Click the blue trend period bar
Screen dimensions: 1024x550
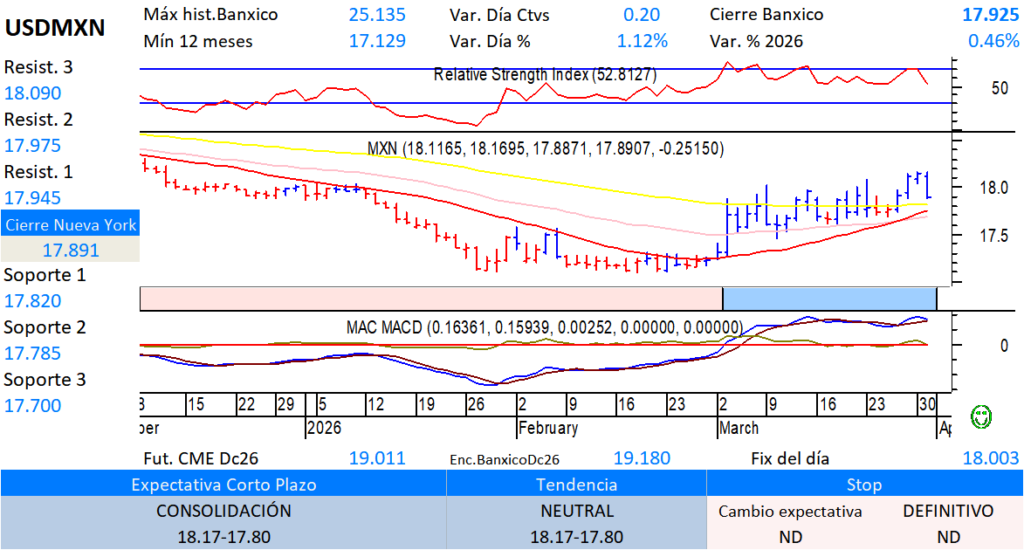(829, 298)
